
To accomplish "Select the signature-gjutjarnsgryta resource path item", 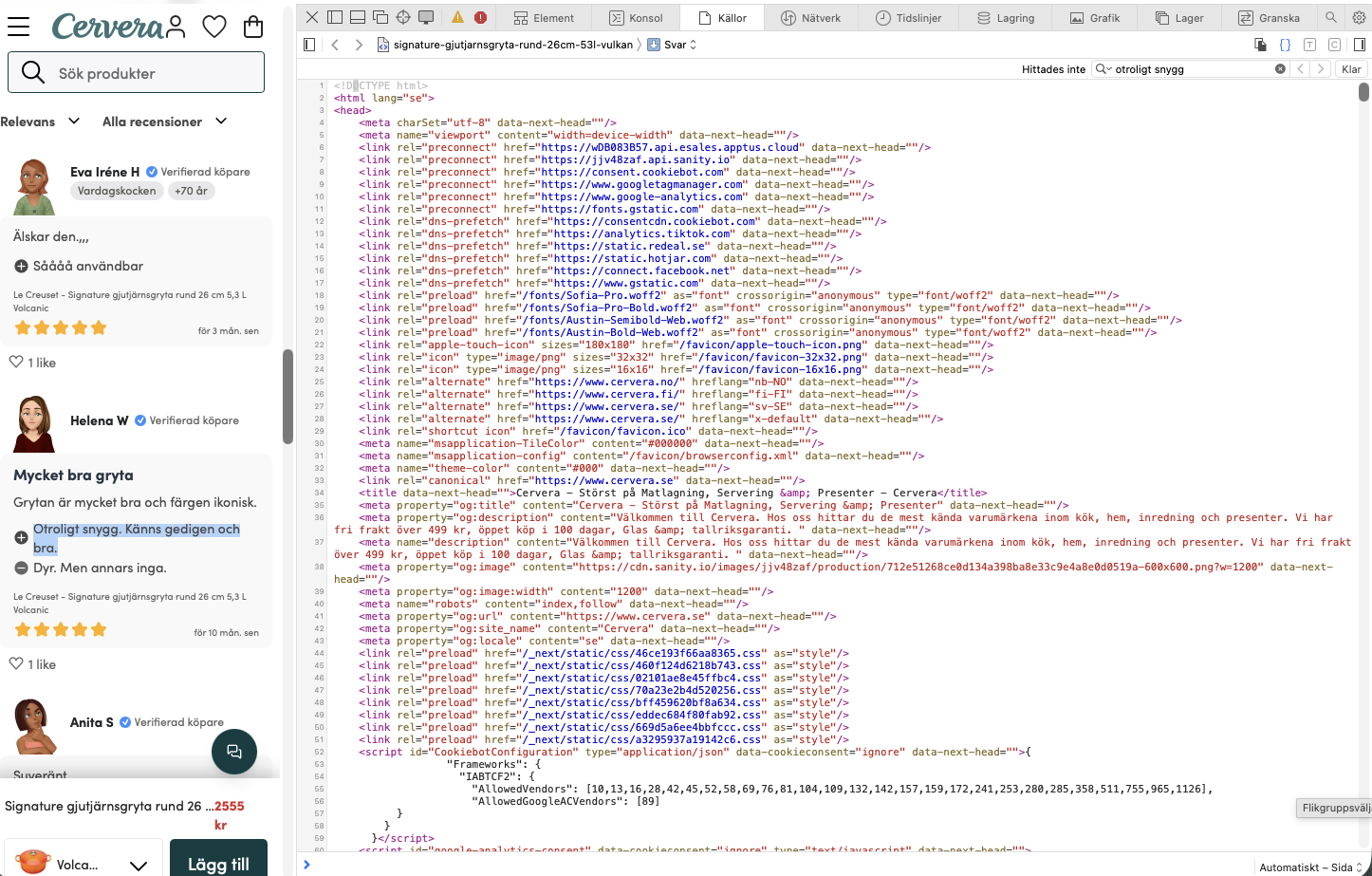I will pyautogui.click(x=505, y=45).
